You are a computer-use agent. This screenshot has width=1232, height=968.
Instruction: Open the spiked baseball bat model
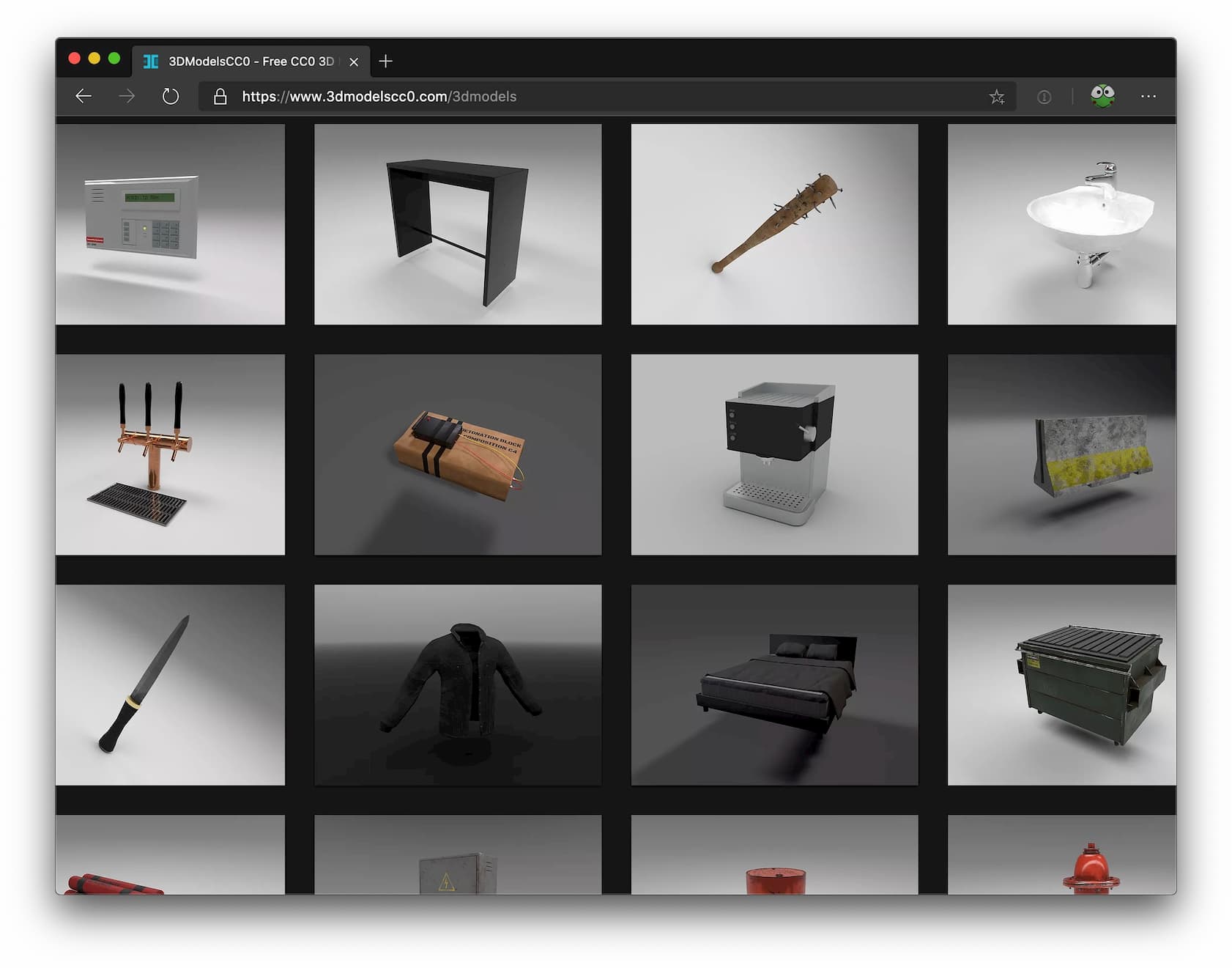point(774,224)
